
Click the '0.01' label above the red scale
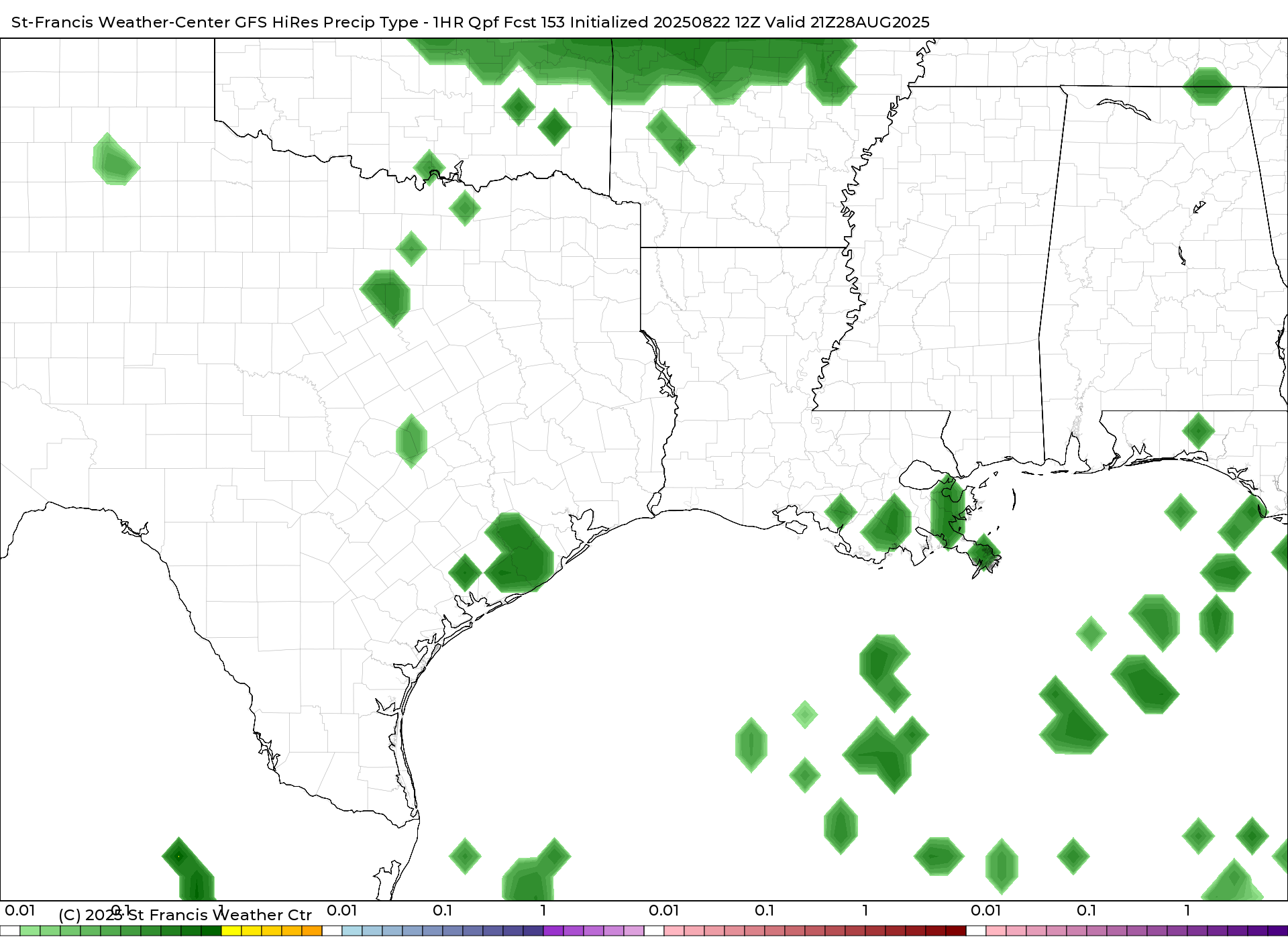tap(664, 911)
